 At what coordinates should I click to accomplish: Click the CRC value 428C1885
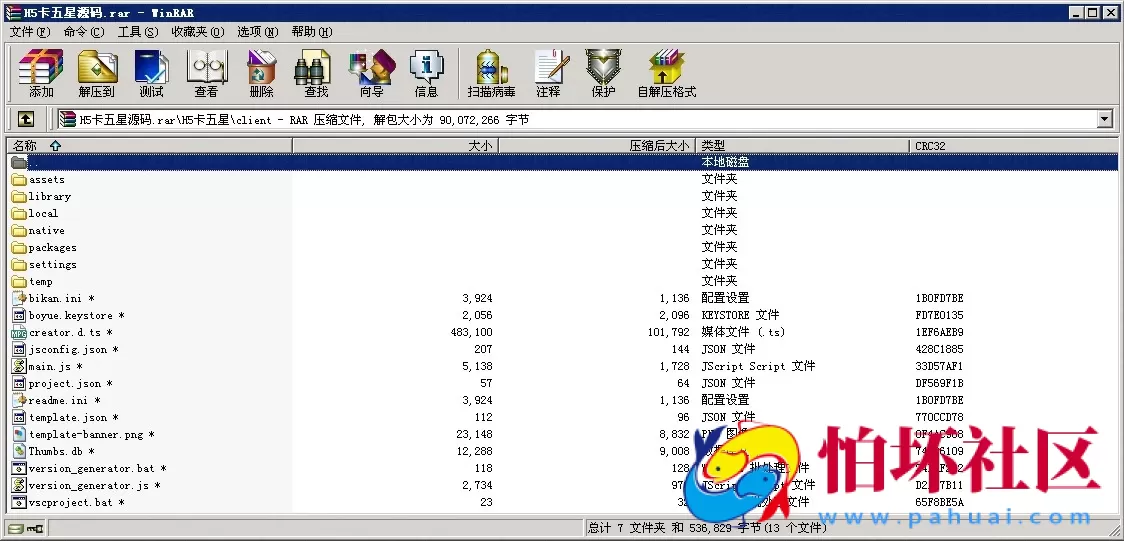tap(939, 350)
